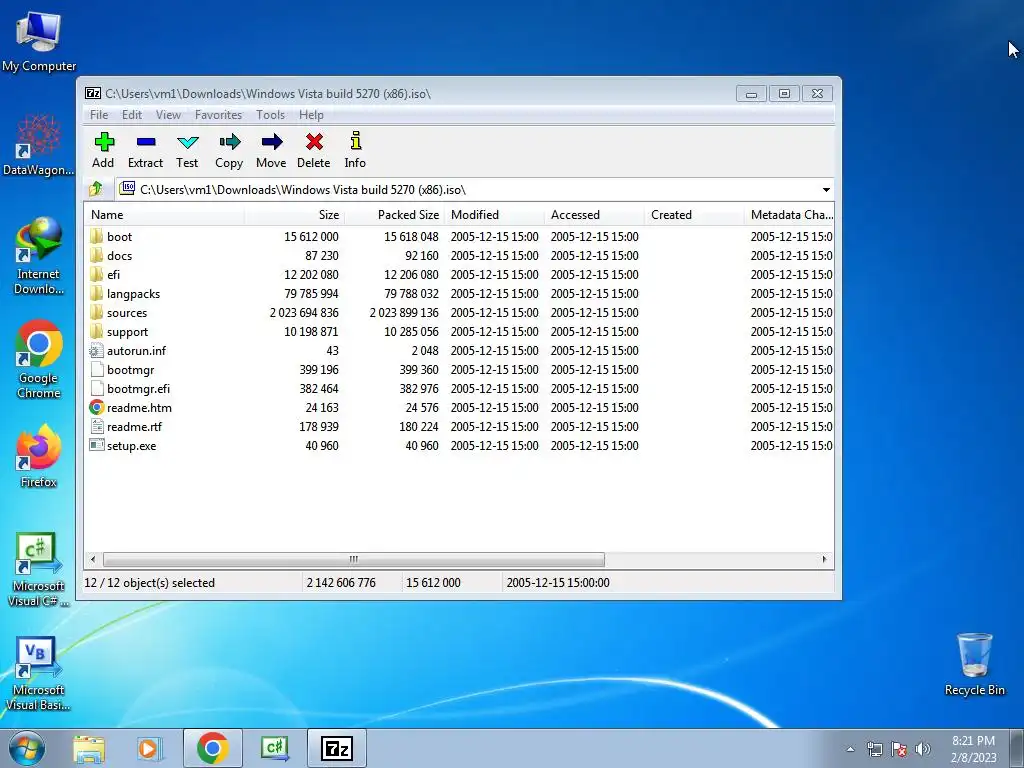Open DataWagon desktop shortcut

click(39, 145)
